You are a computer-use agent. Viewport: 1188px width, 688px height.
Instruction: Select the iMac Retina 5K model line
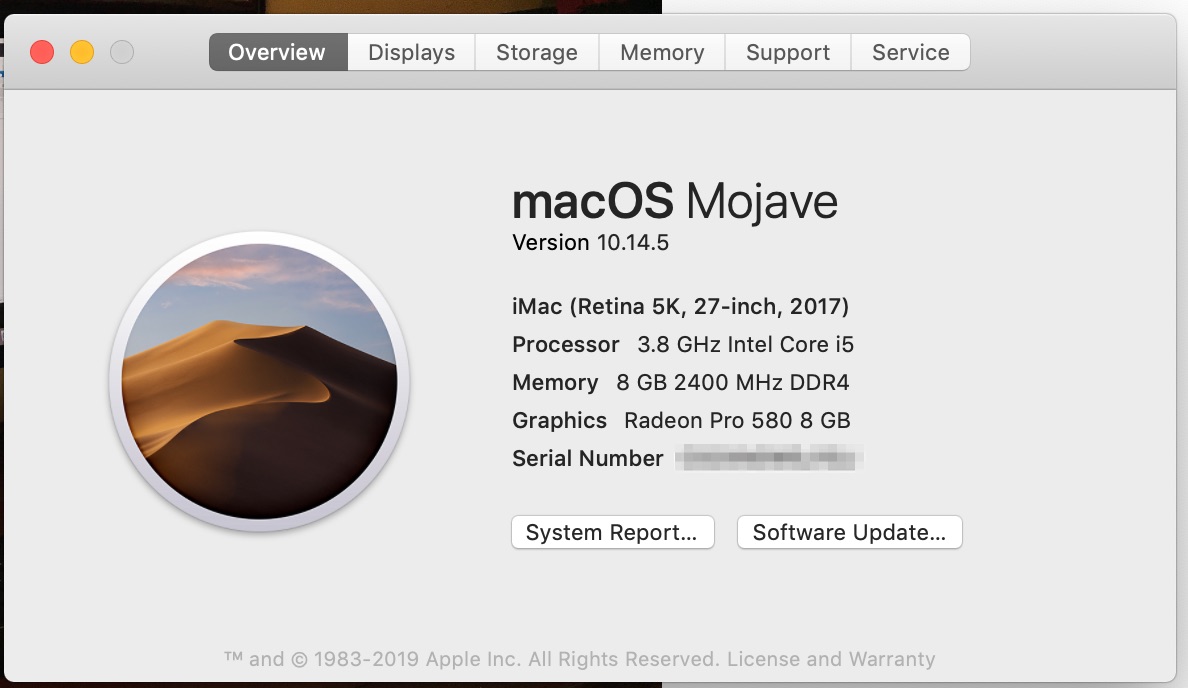coord(680,306)
